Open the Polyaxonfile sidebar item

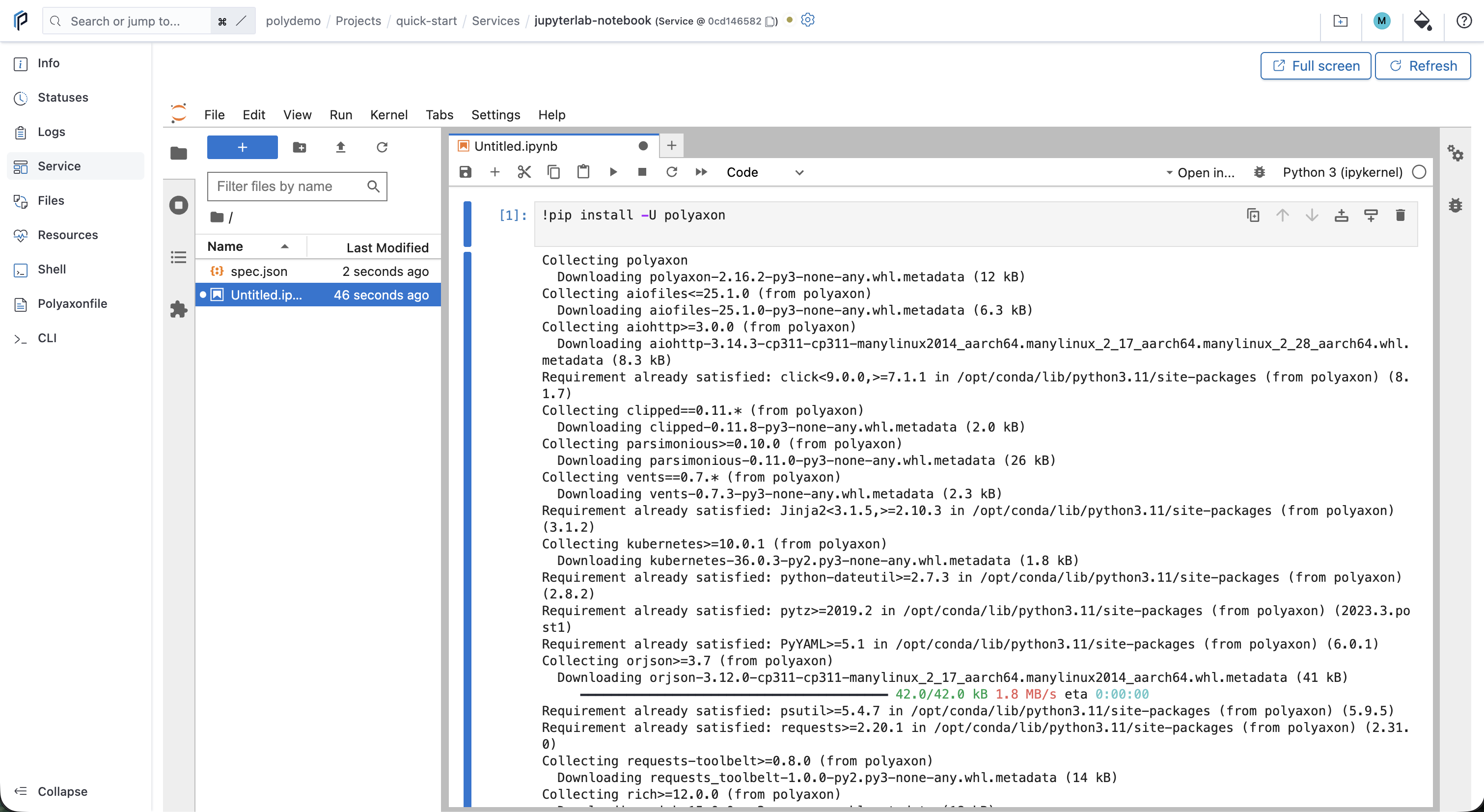pos(76,303)
